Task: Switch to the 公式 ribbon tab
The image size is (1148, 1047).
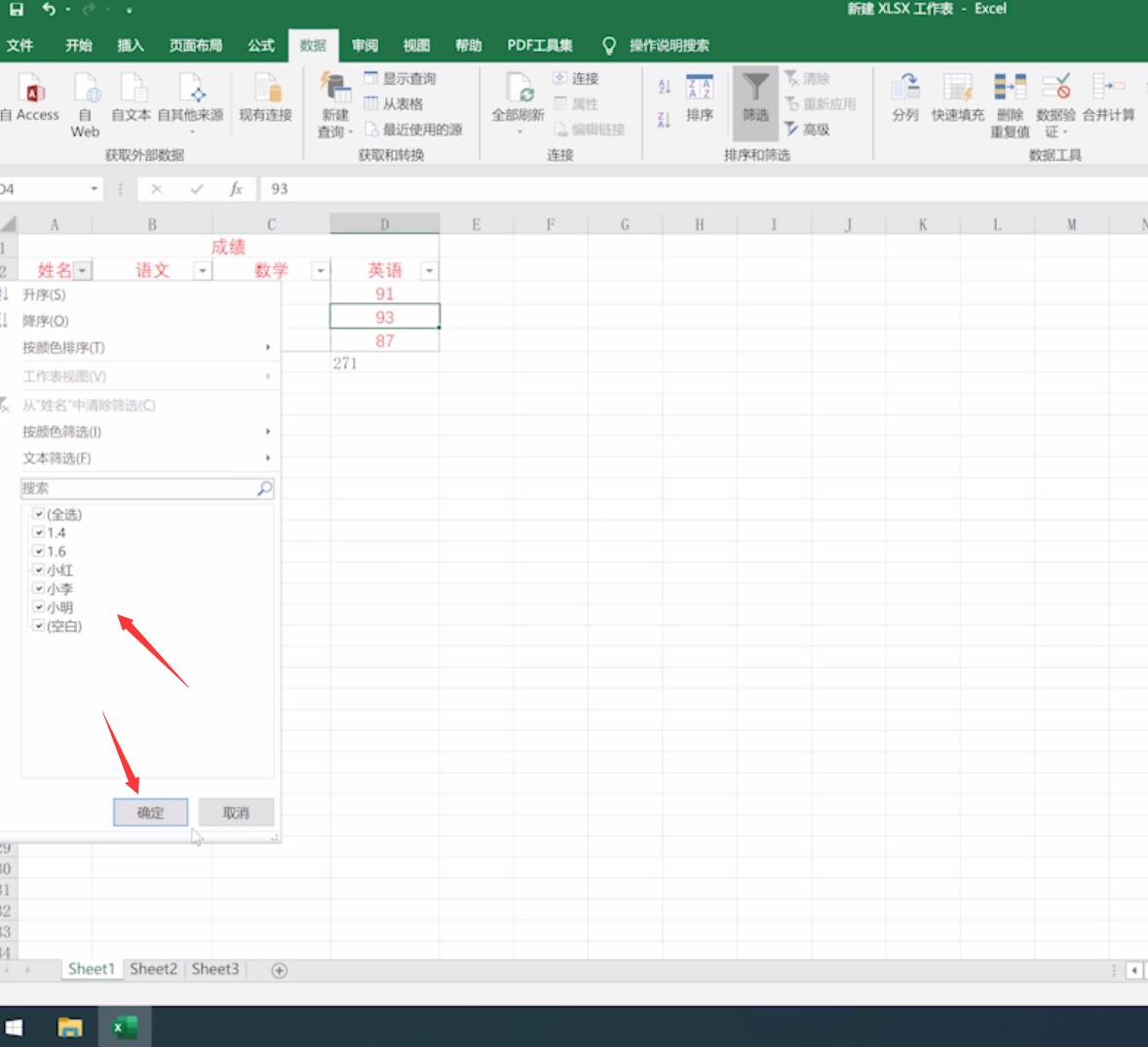Action: 260,46
